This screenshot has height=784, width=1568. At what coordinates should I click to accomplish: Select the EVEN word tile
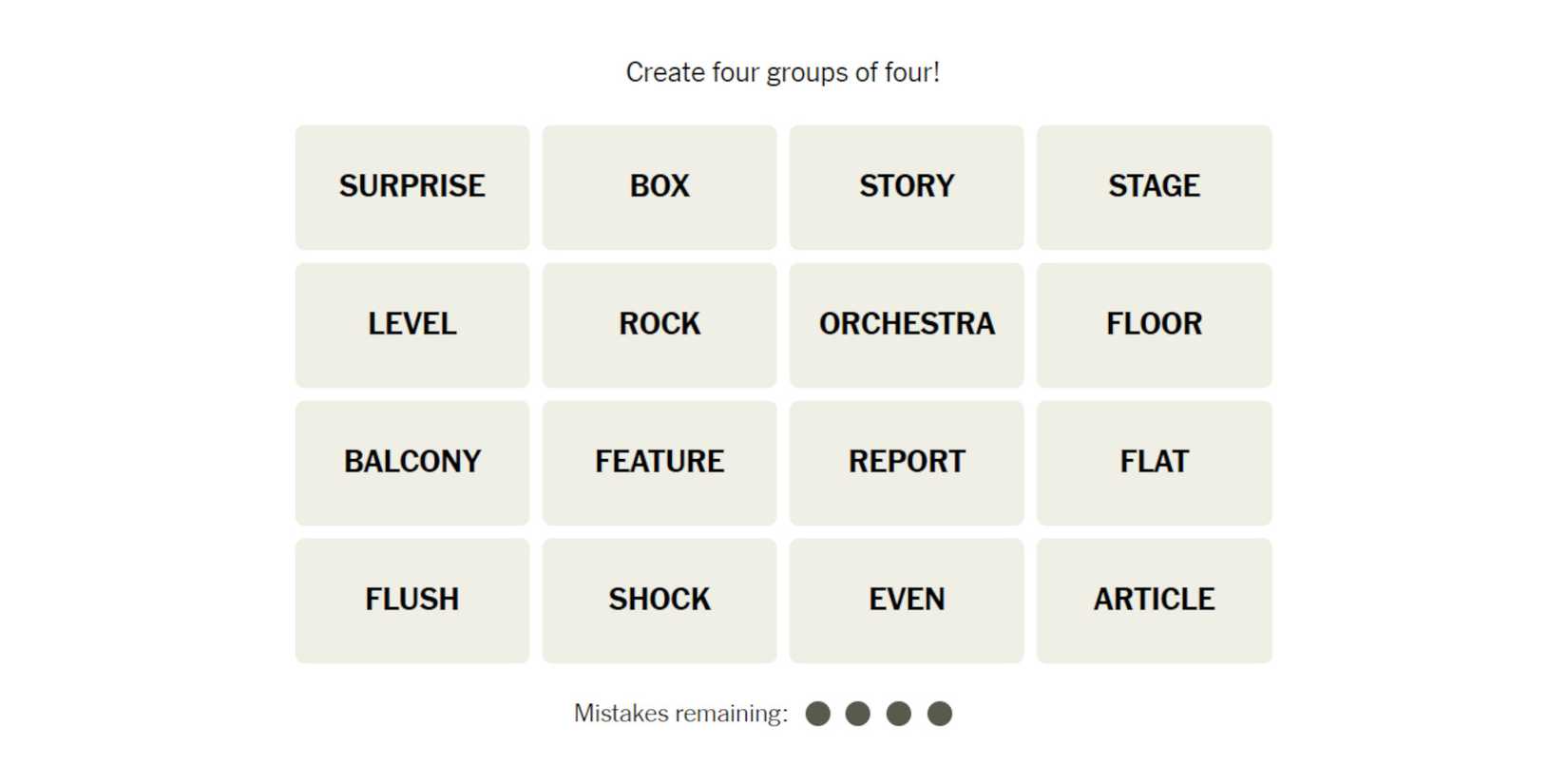907,601
